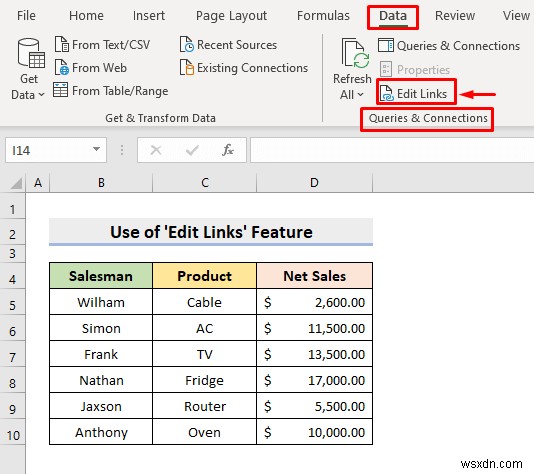
Task: Open Existing Connections
Action: pyautogui.click(x=244, y=67)
